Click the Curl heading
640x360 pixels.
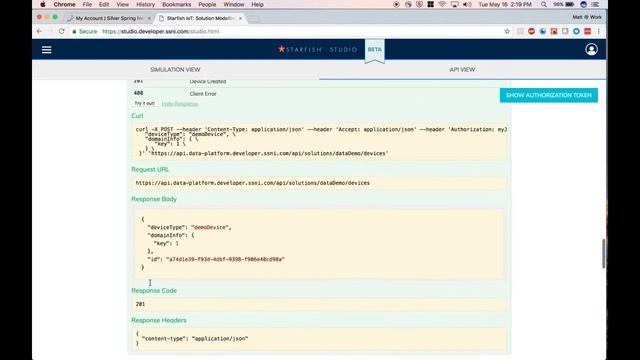[x=137, y=116]
